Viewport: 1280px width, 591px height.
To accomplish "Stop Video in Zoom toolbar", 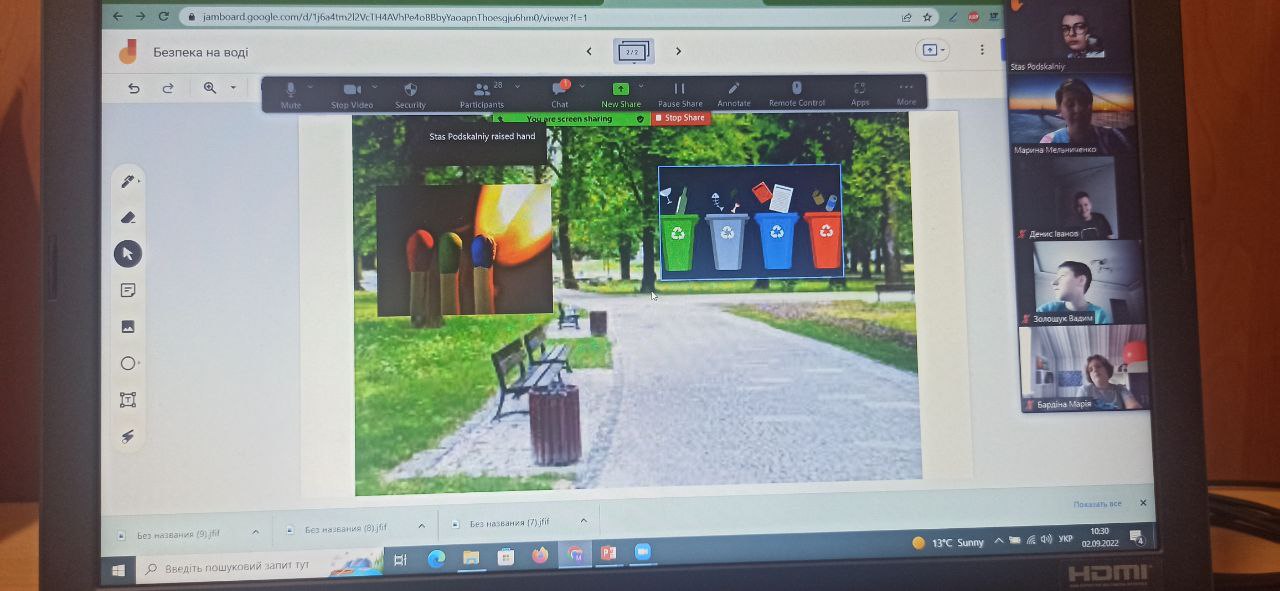I will [352, 91].
